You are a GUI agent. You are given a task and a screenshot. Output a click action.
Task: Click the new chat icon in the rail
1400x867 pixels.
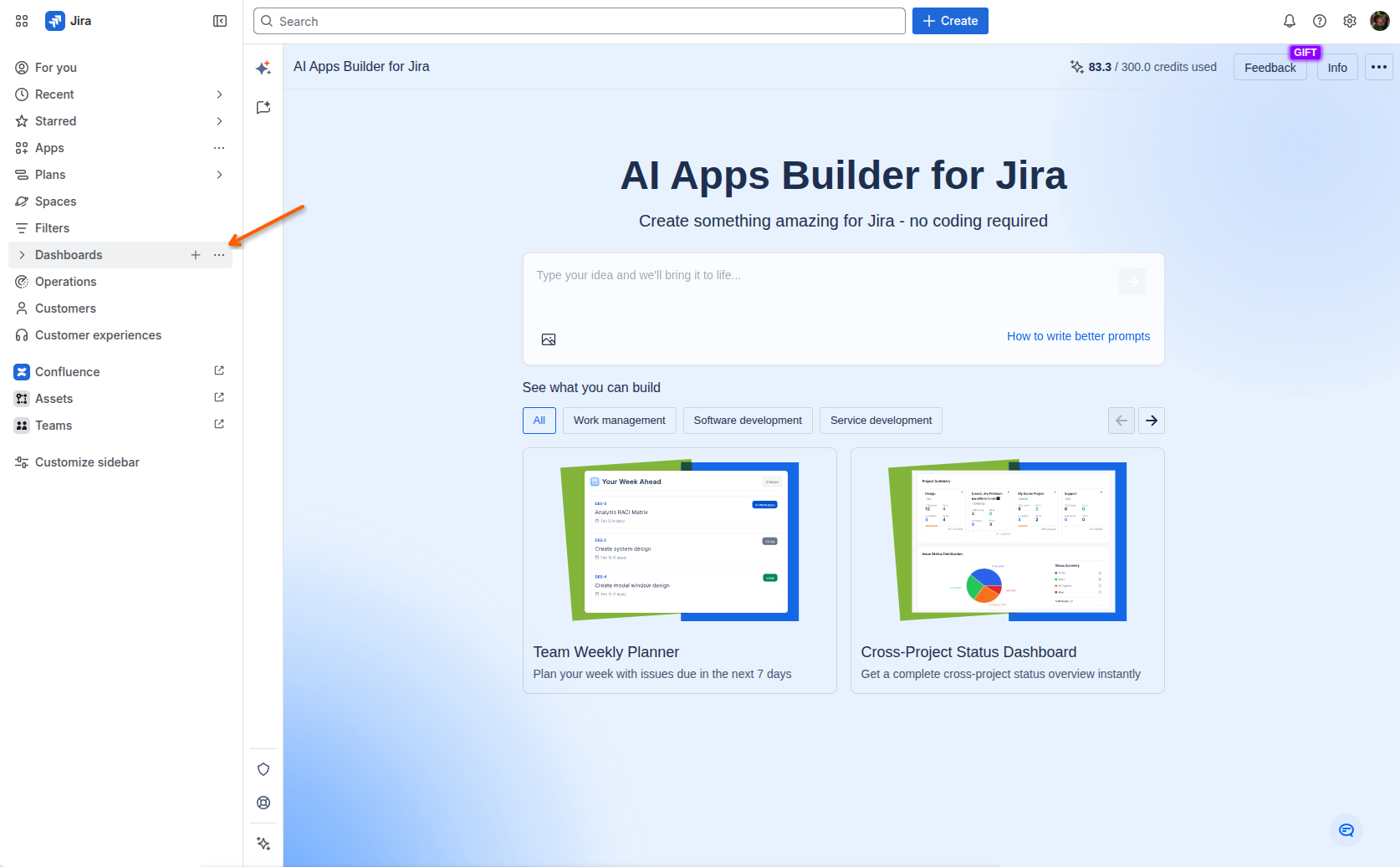click(263, 107)
